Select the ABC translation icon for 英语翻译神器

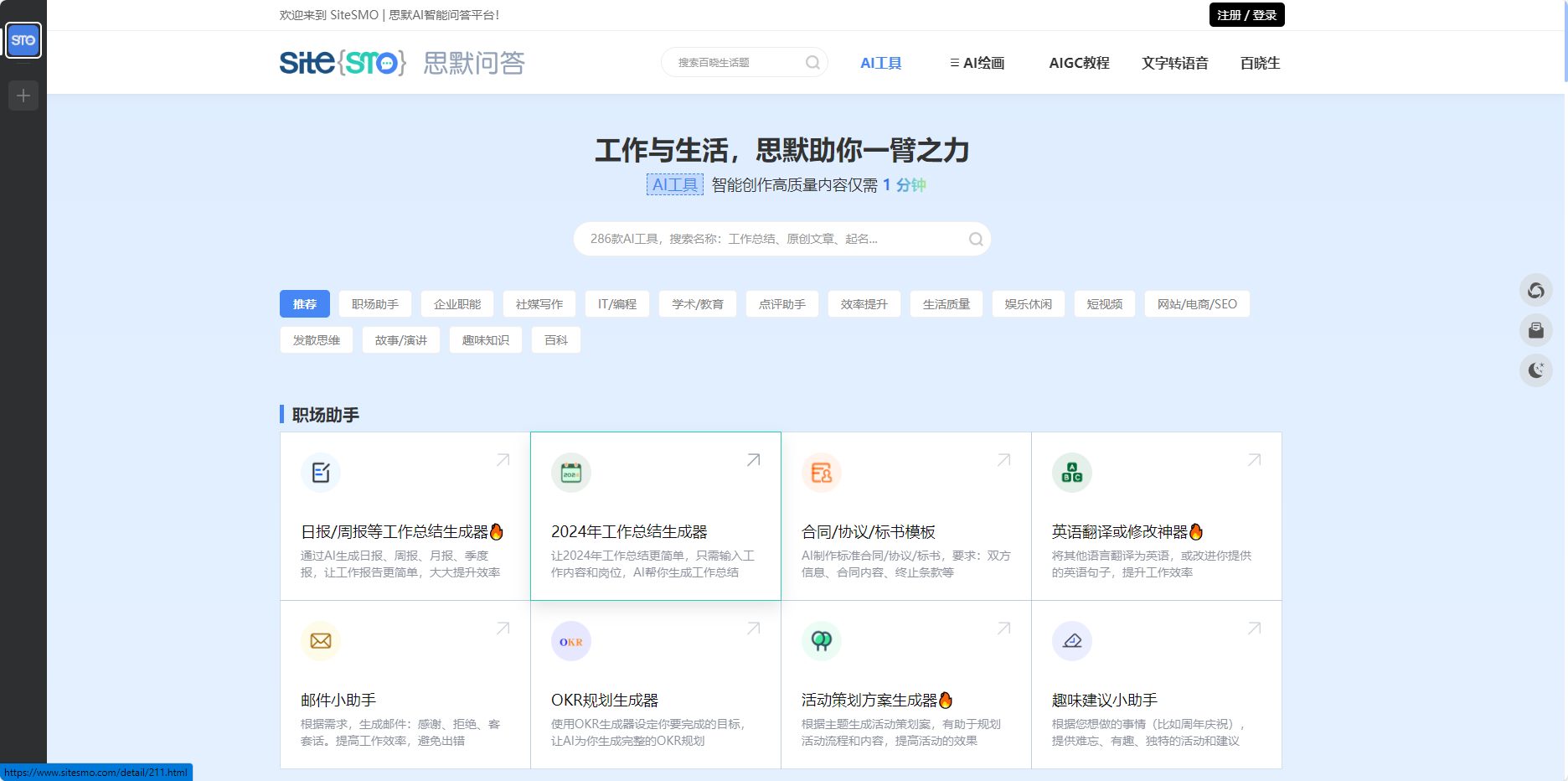pyautogui.click(x=1071, y=472)
